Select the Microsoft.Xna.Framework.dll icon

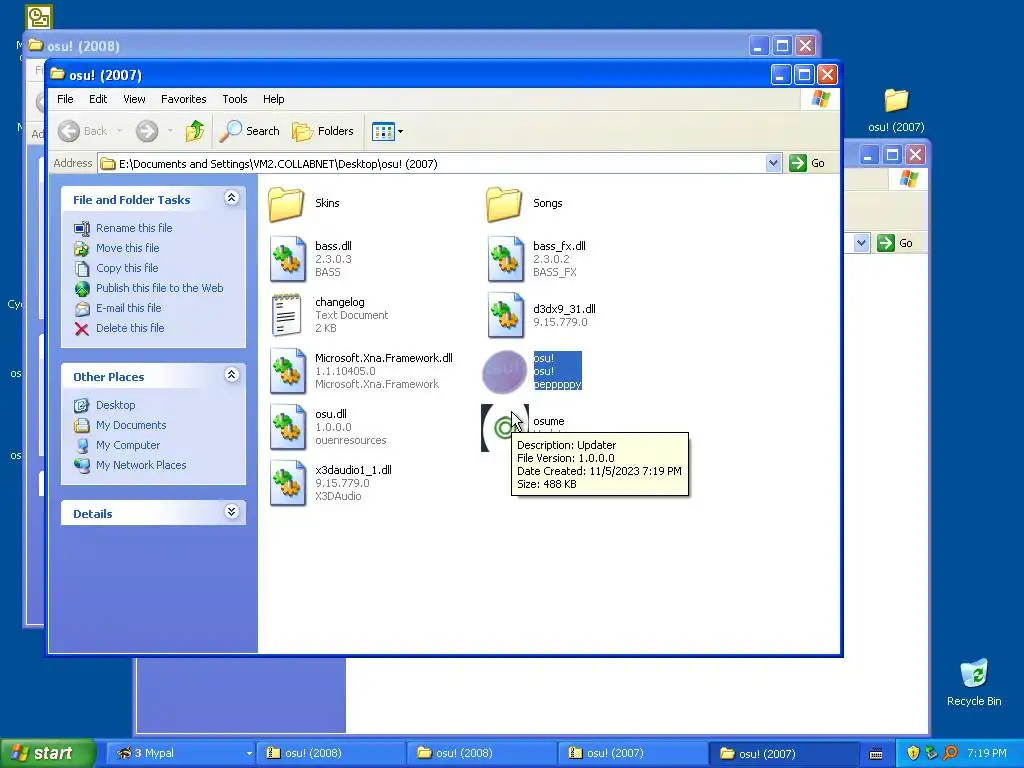coord(287,371)
